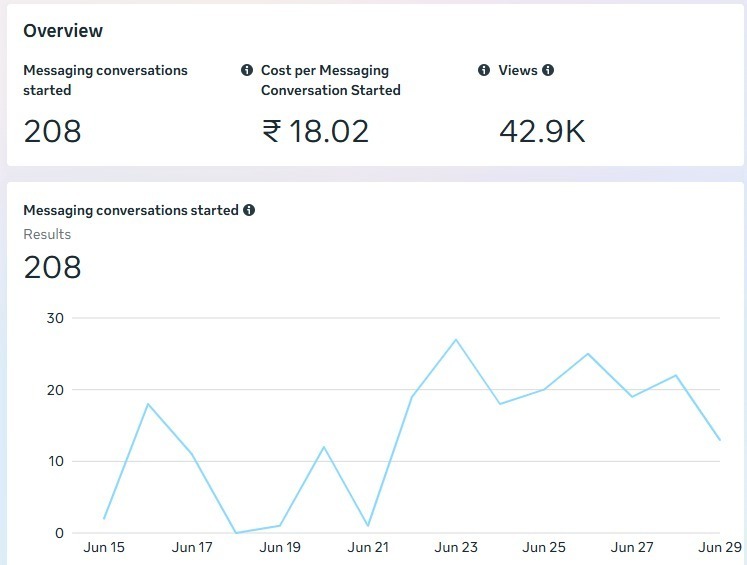
Task: Open info icon beside Cost per Messaging Conversation Started
Action: pyautogui.click(x=484, y=70)
